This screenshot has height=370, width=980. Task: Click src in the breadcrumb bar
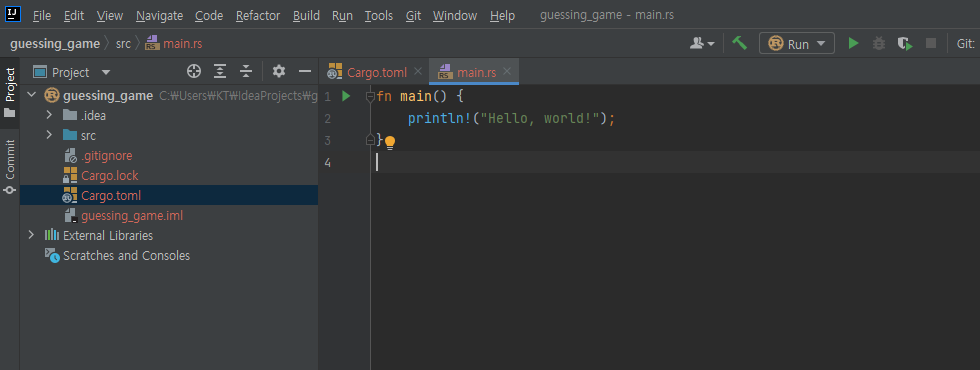point(124,44)
